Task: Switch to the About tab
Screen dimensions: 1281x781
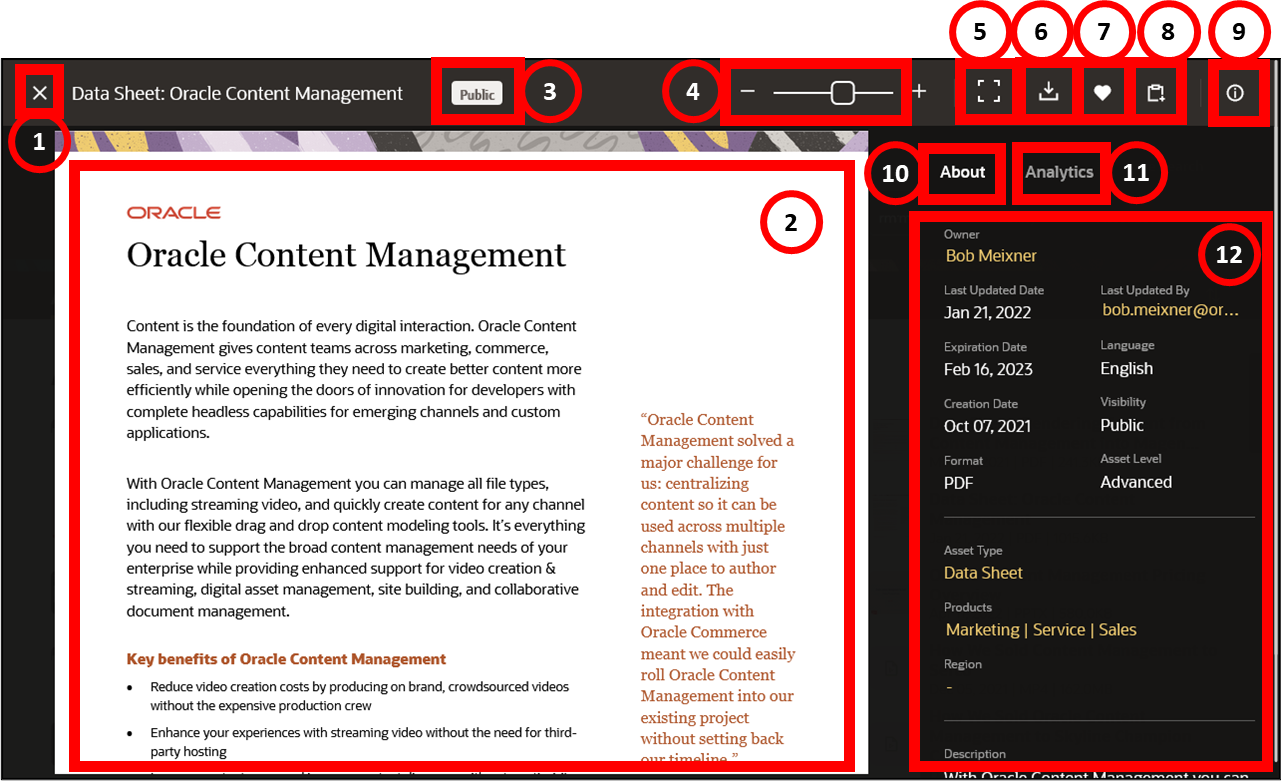Action: pyautogui.click(x=961, y=171)
